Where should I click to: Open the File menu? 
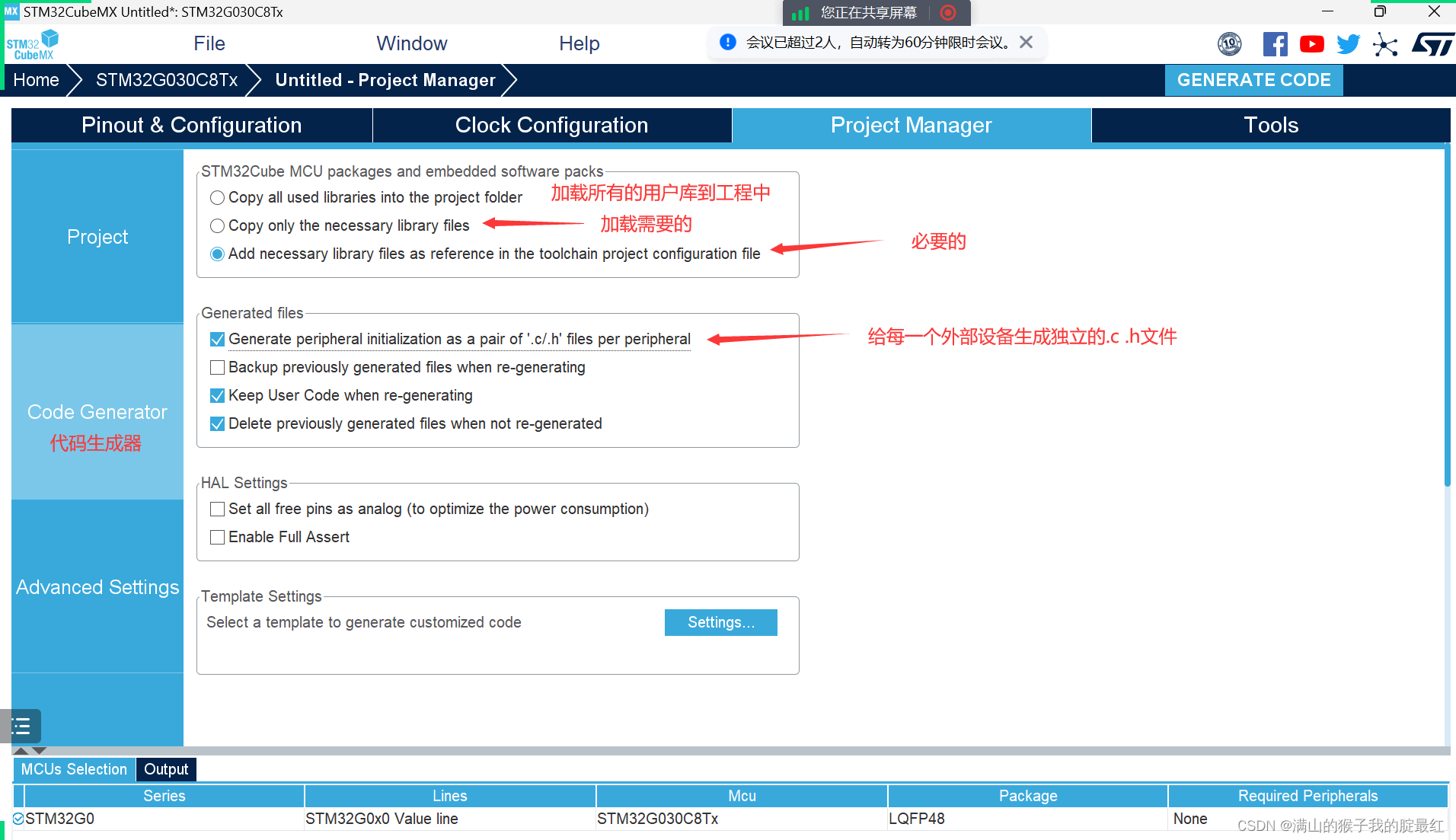[209, 43]
